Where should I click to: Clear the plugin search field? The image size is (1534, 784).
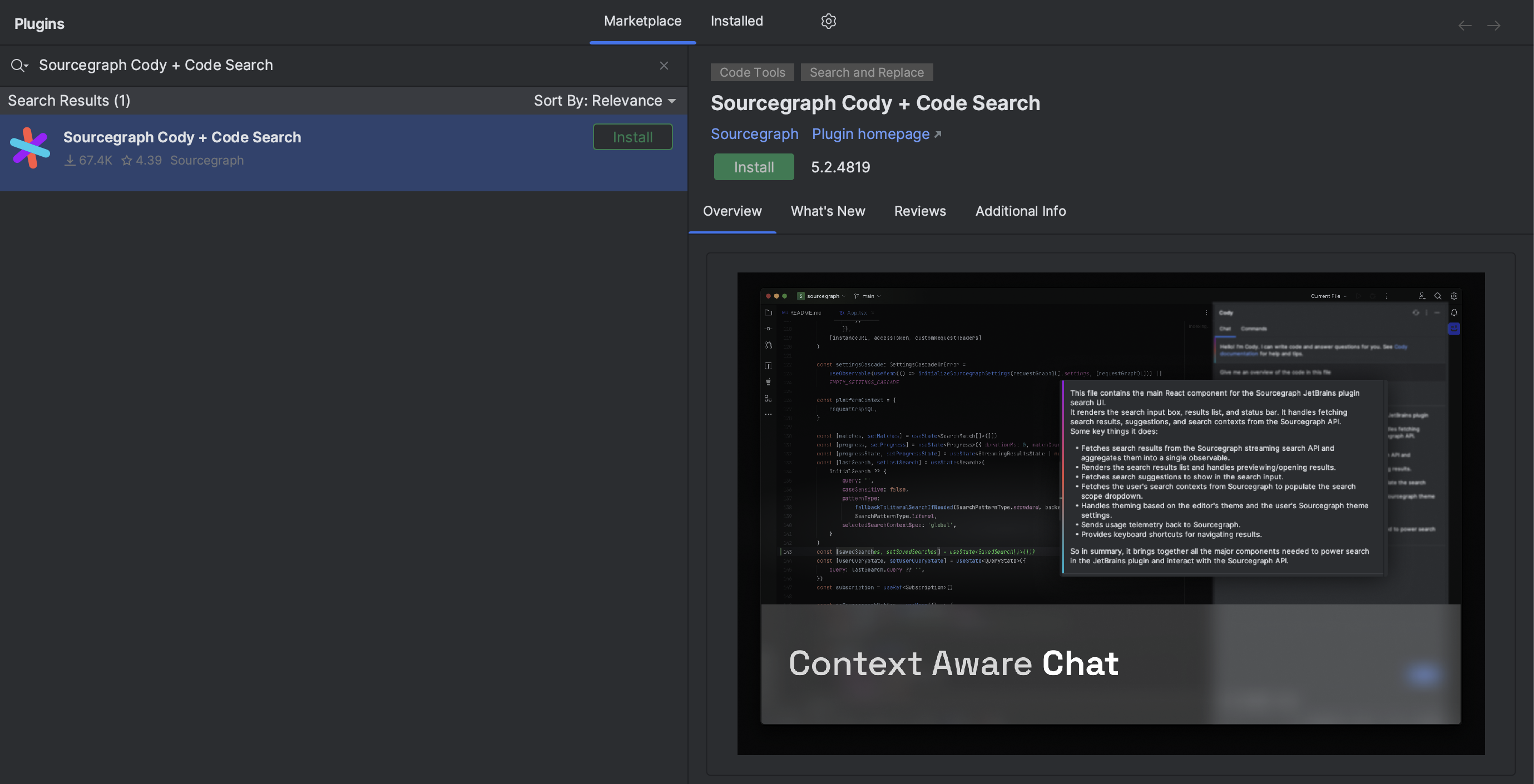[x=664, y=66]
